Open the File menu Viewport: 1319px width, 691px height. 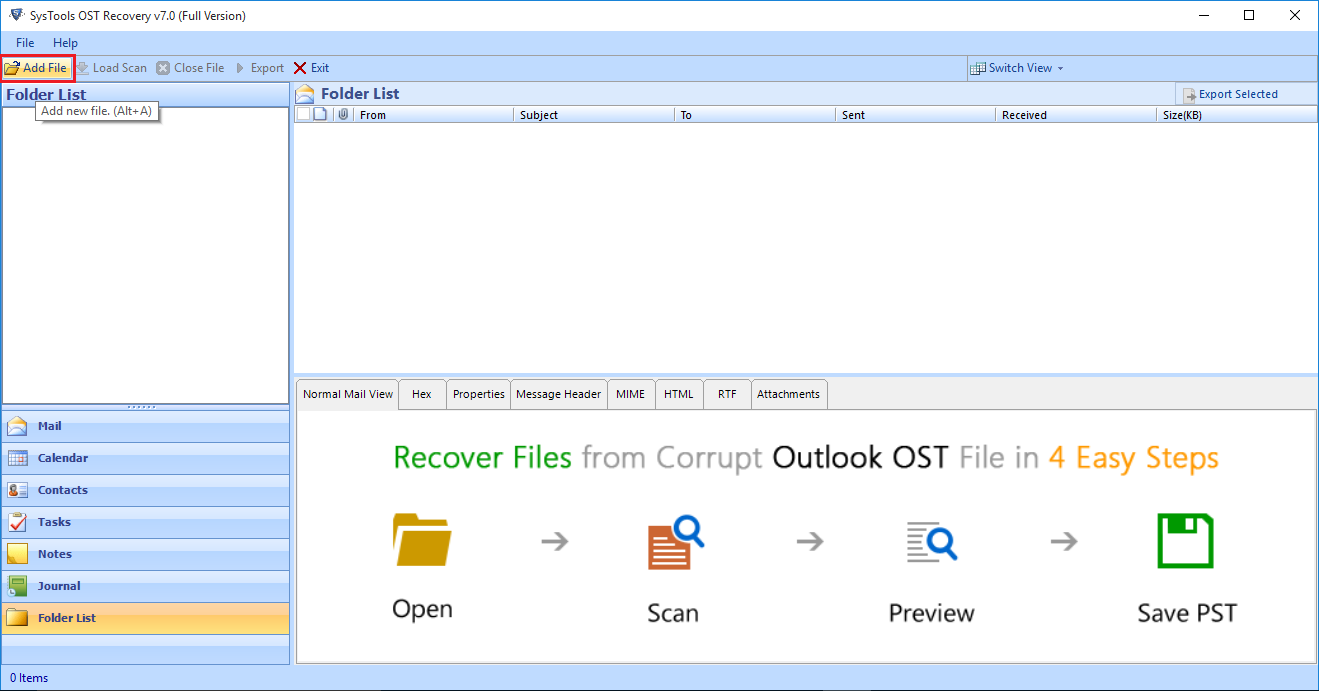click(25, 43)
